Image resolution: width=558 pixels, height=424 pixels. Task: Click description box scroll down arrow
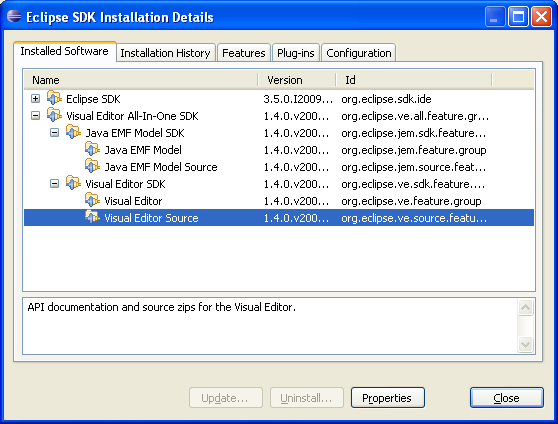coord(526,344)
